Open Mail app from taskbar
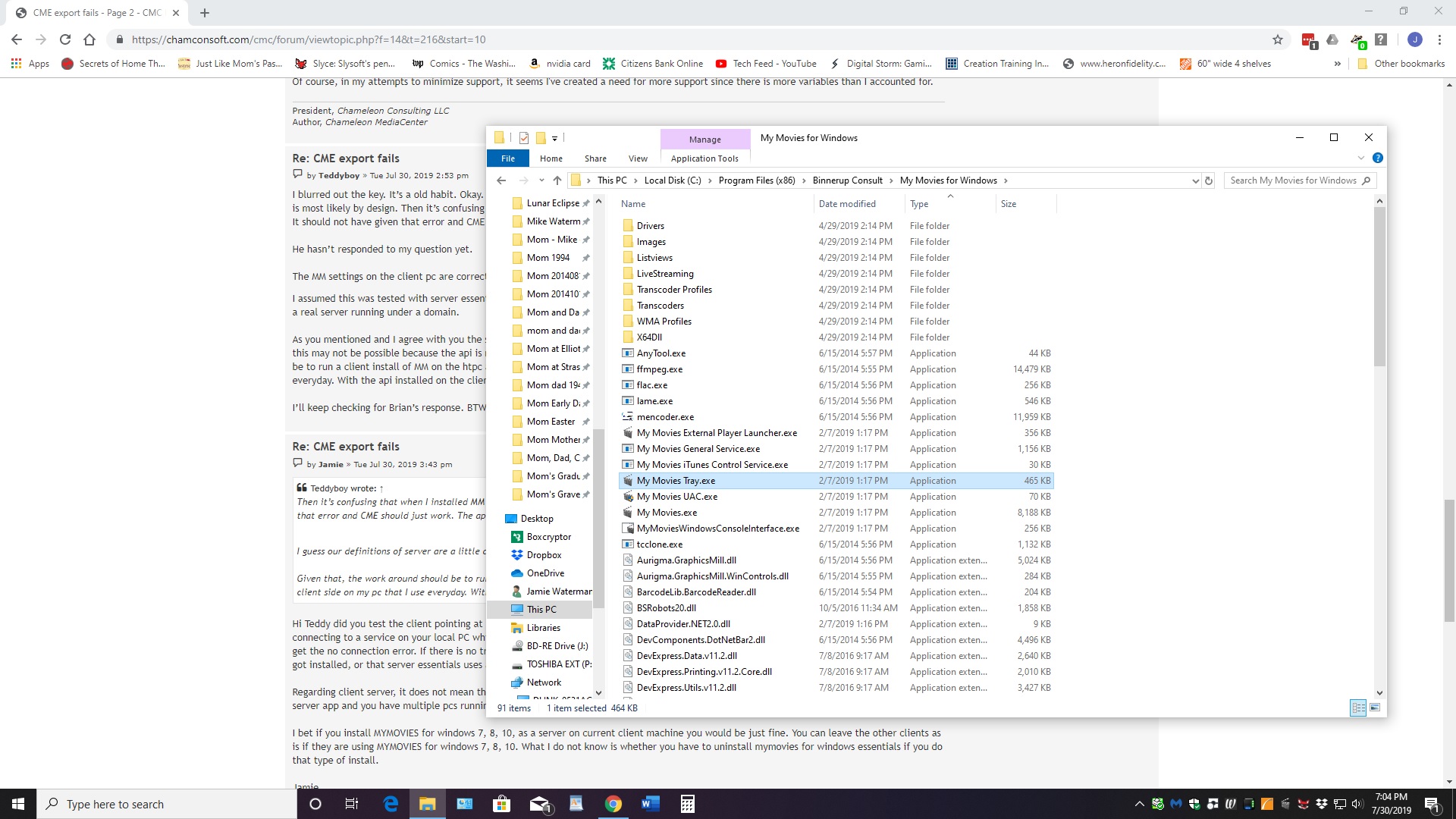 539,804
